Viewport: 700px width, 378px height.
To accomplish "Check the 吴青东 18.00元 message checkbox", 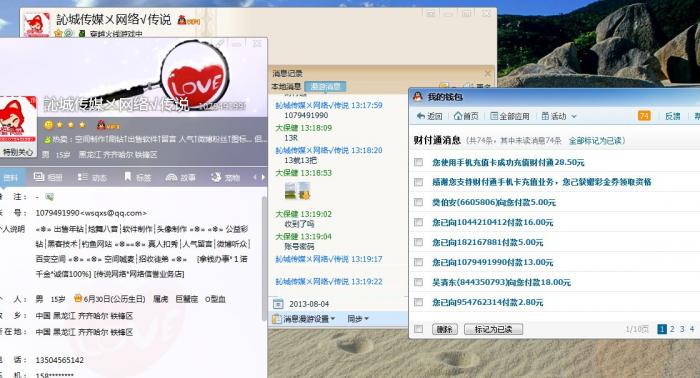I will [x=418, y=282].
